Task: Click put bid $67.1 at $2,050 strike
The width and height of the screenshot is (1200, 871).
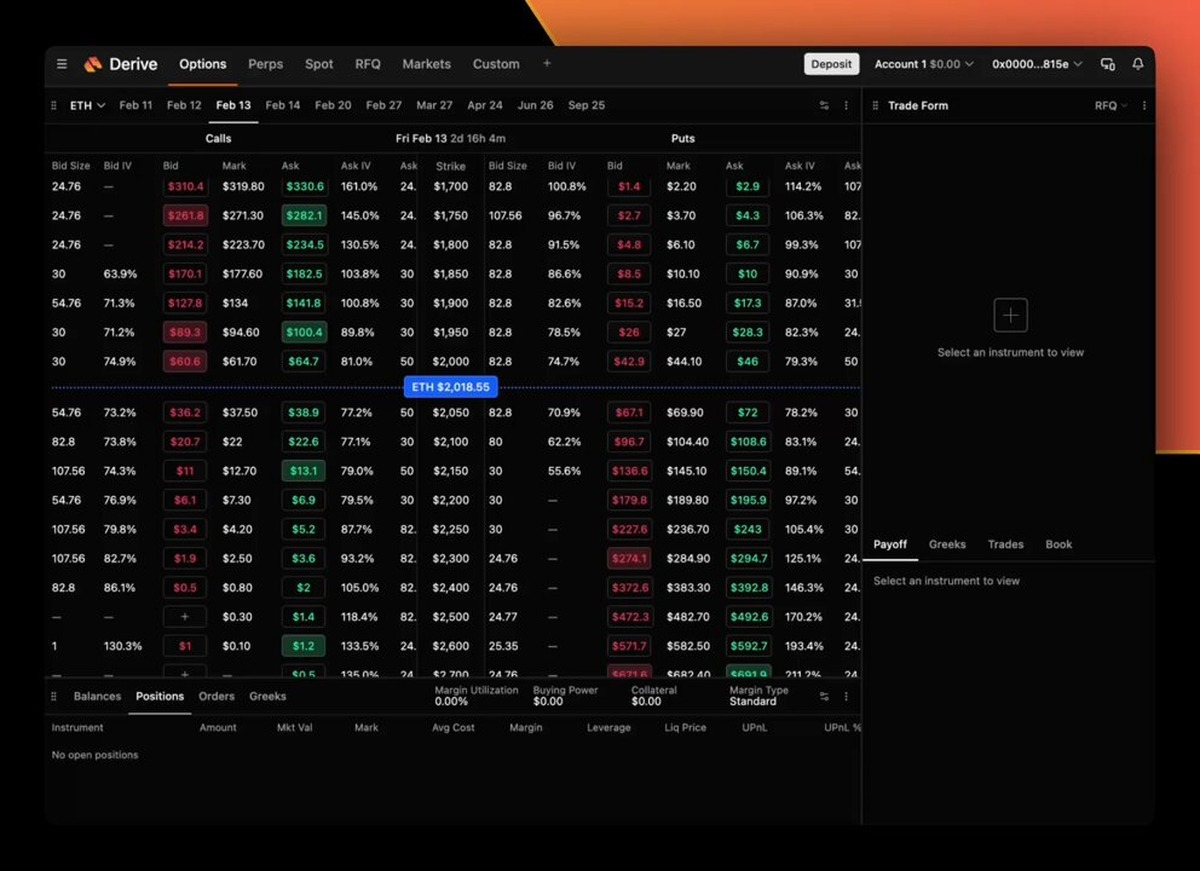Action: click(x=630, y=412)
